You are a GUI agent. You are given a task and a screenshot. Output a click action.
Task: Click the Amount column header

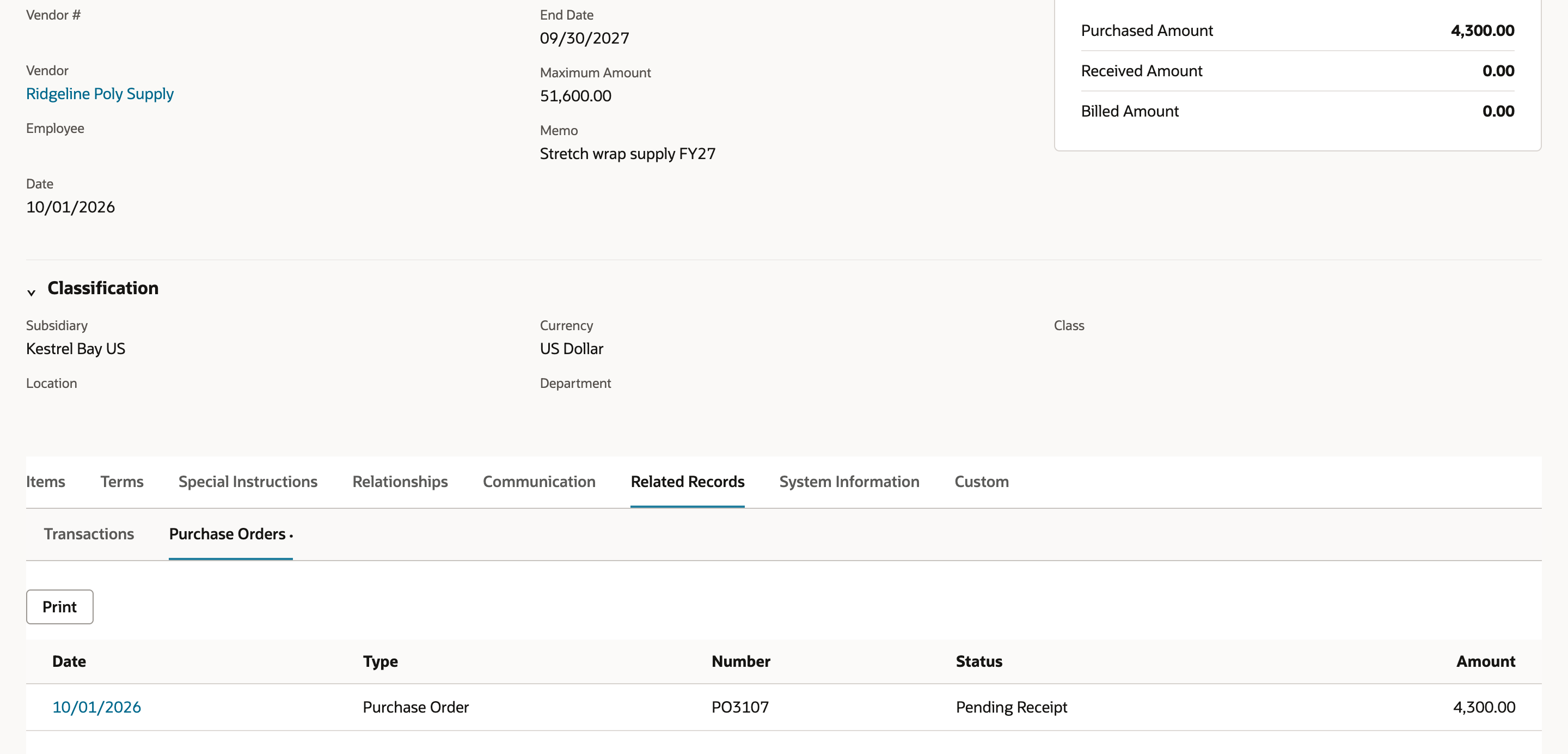pos(1485,661)
